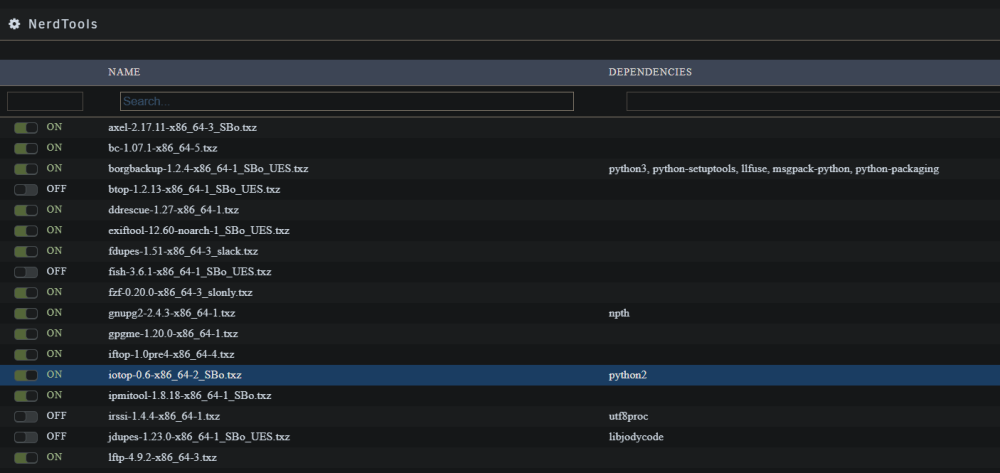This screenshot has width=1000, height=473.
Task: Disable gpgme-1.20.0 package toggle
Action: point(26,334)
